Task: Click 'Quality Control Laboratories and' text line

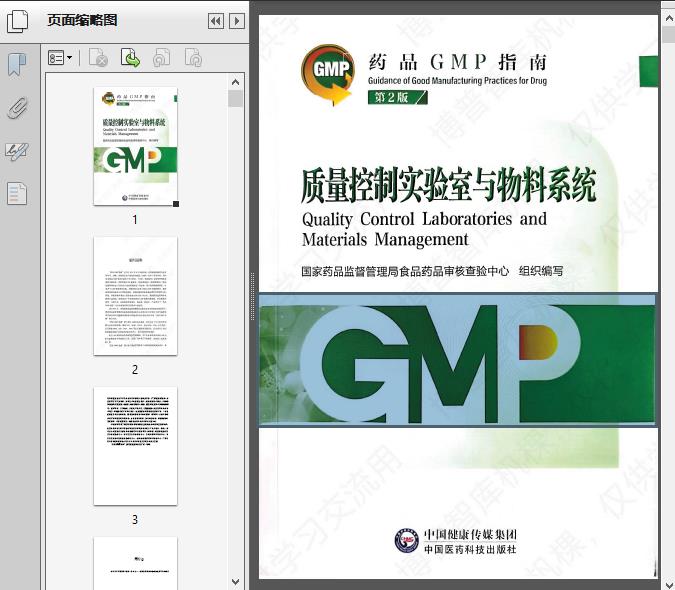Action: click(424, 219)
